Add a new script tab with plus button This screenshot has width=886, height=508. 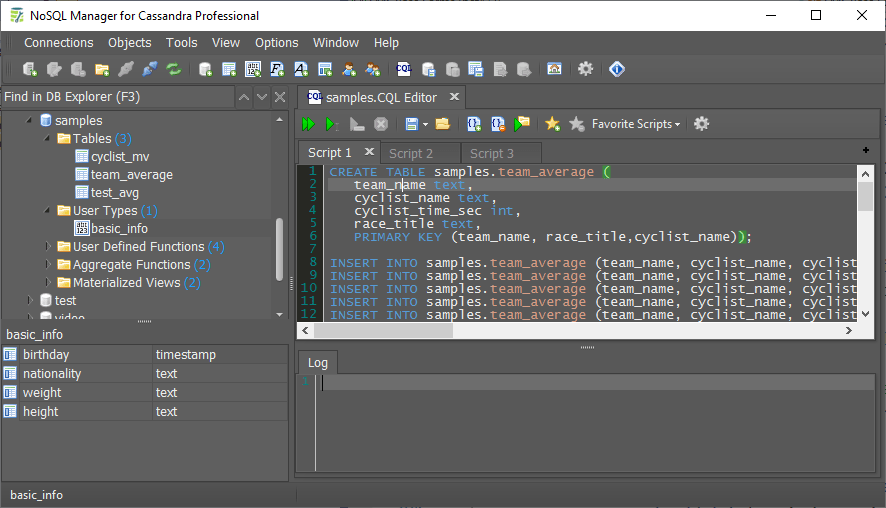point(865,150)
